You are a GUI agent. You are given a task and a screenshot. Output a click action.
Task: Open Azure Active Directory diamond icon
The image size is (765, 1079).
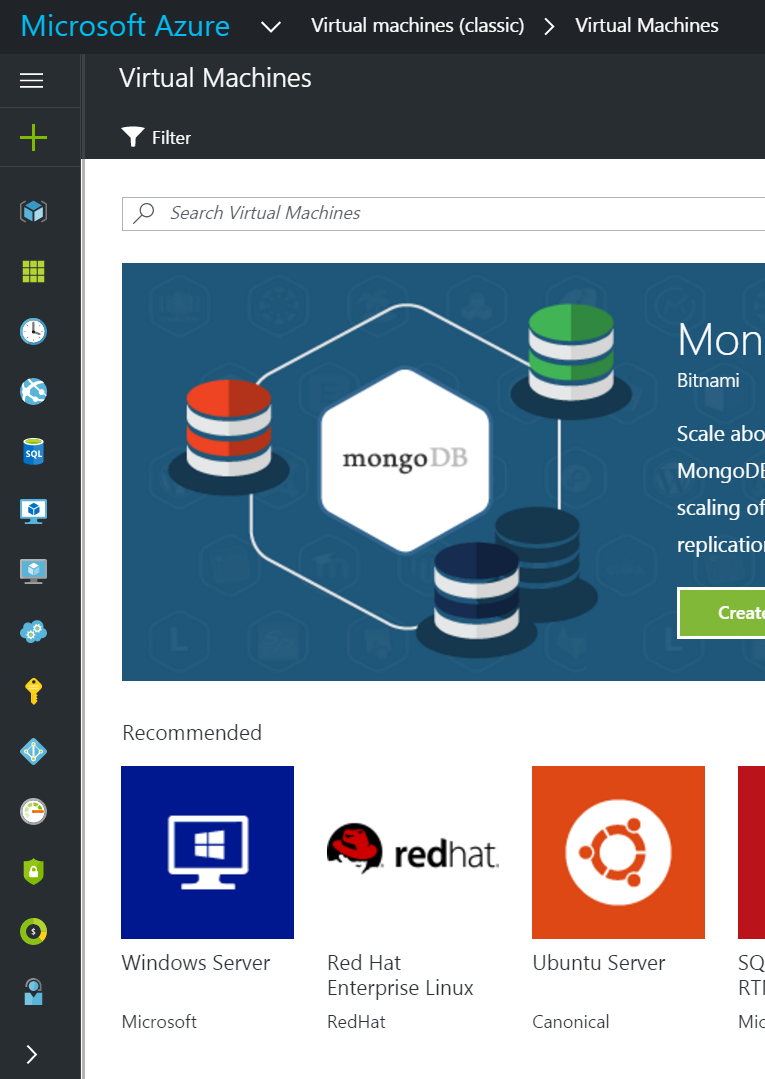[x=33, y=751]
